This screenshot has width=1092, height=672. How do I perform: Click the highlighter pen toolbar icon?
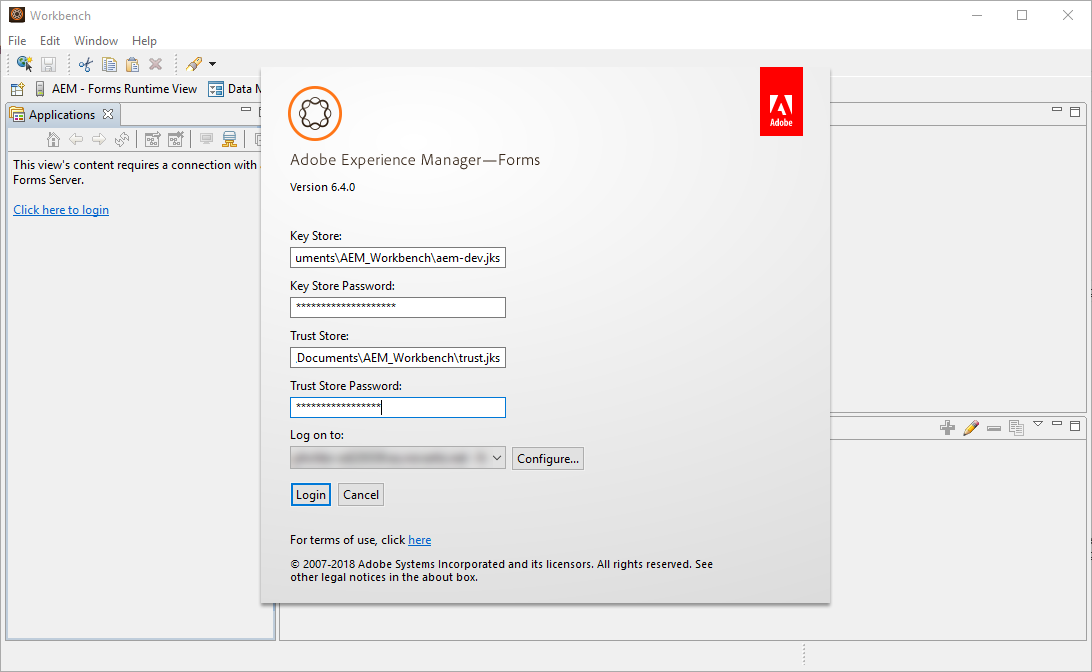click(194, 65)
